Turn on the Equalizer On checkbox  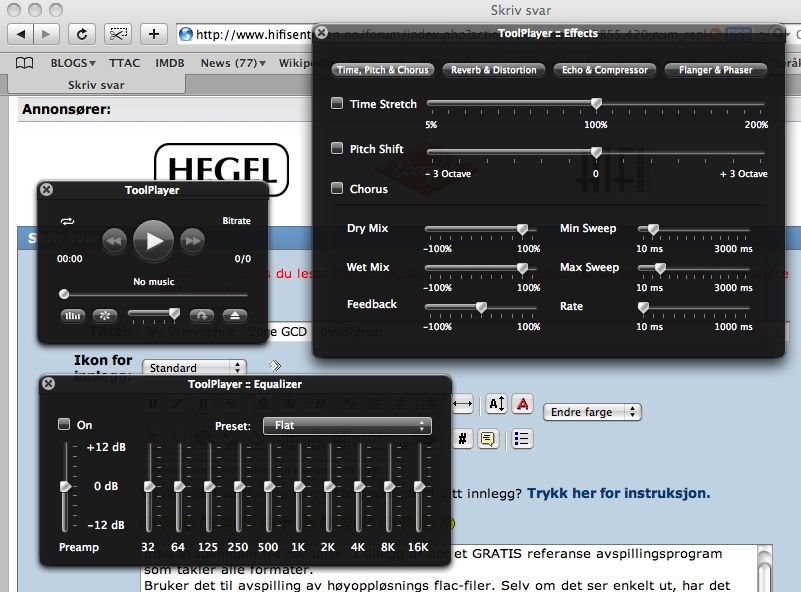click(65, 424)
